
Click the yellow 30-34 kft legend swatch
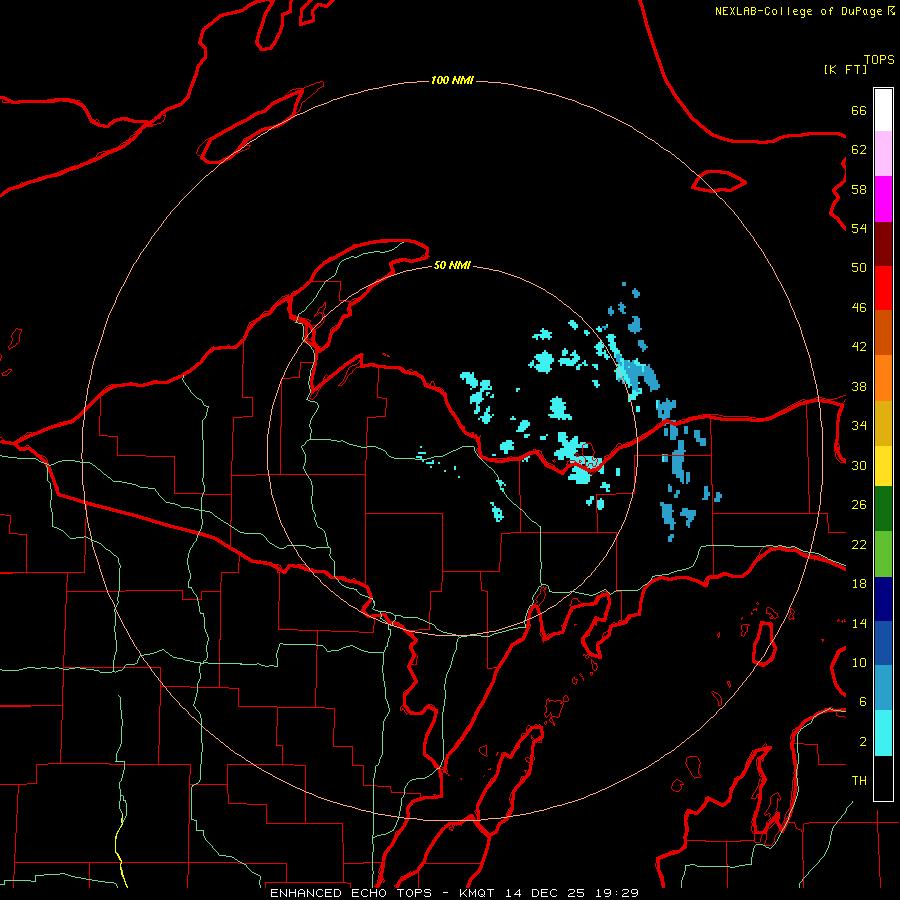[x=883, y=465]
